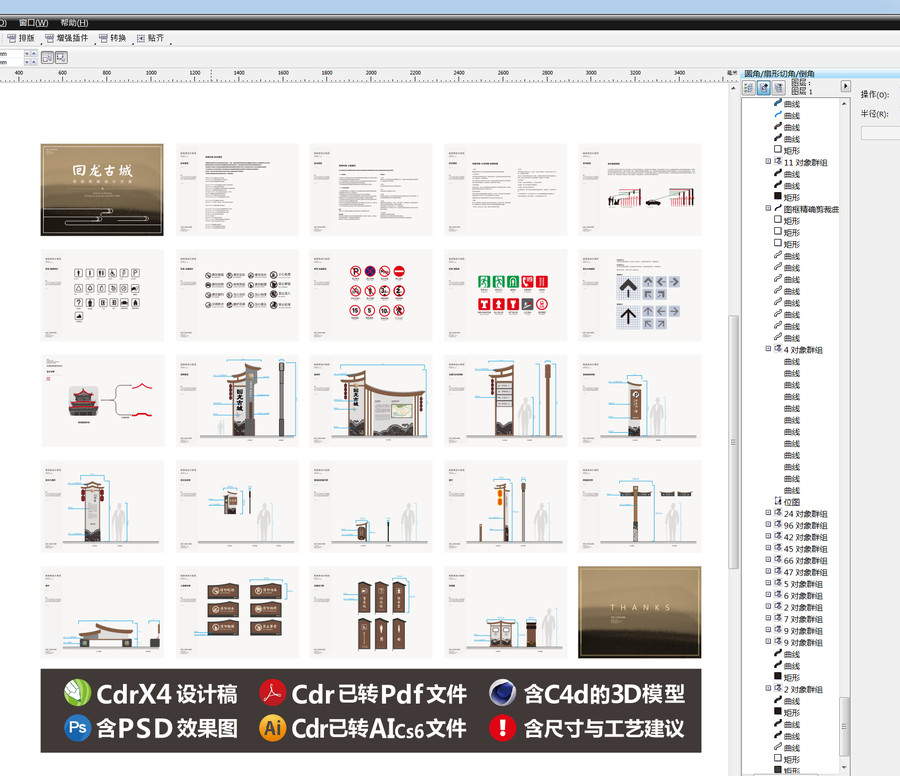Click the 圆角/扇形切角/倒角 docker title

(x=779, y=73)
